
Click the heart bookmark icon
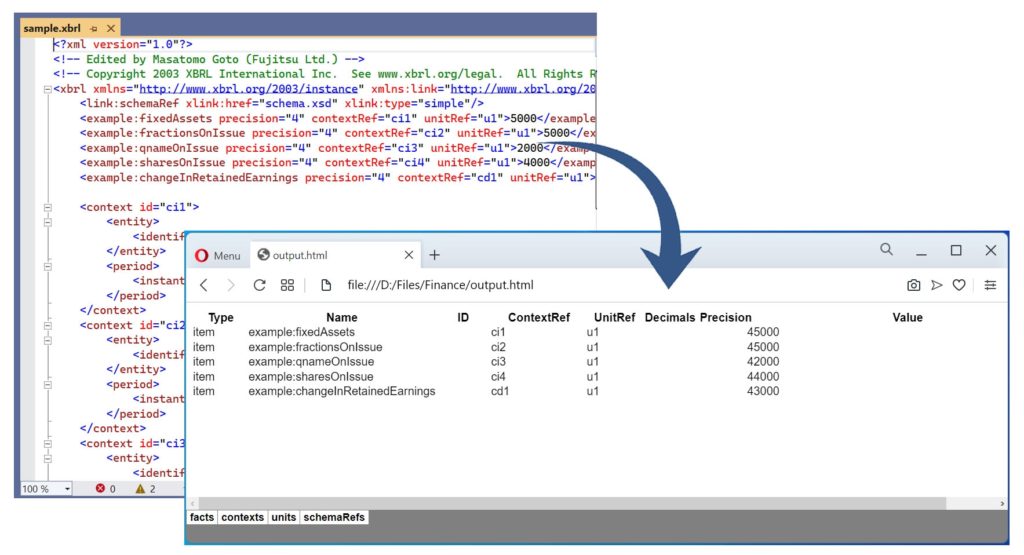click(x=959, y=285)
